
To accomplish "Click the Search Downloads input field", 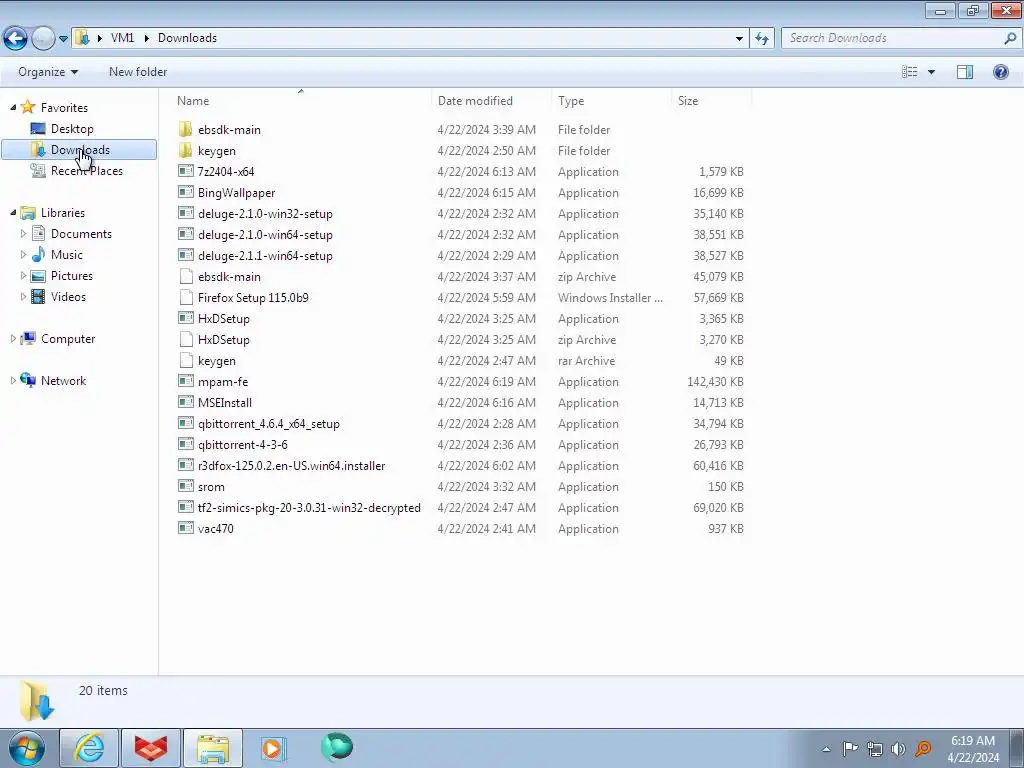I will [895, 39].
